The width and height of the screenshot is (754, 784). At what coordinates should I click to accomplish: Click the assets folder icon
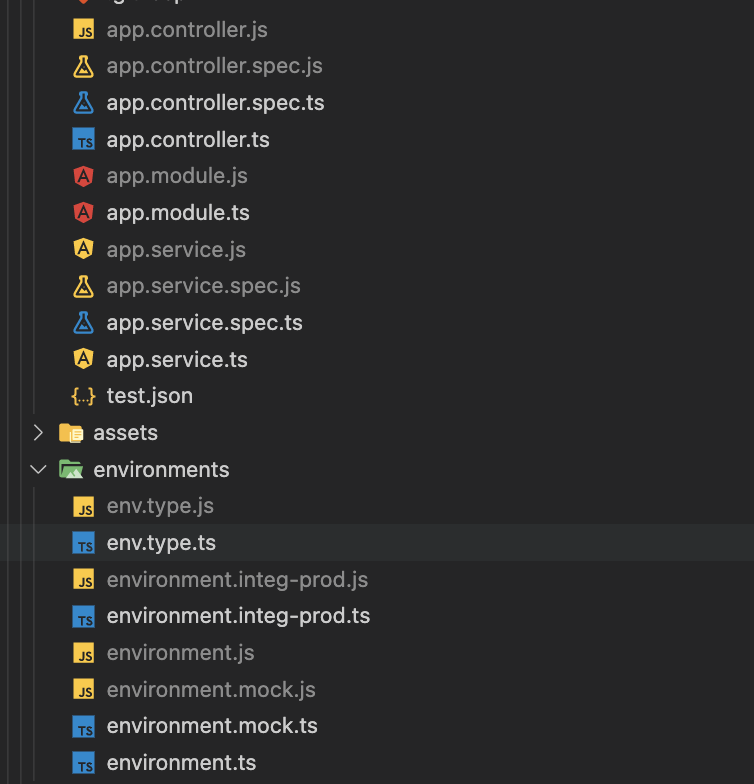point(71,433)
